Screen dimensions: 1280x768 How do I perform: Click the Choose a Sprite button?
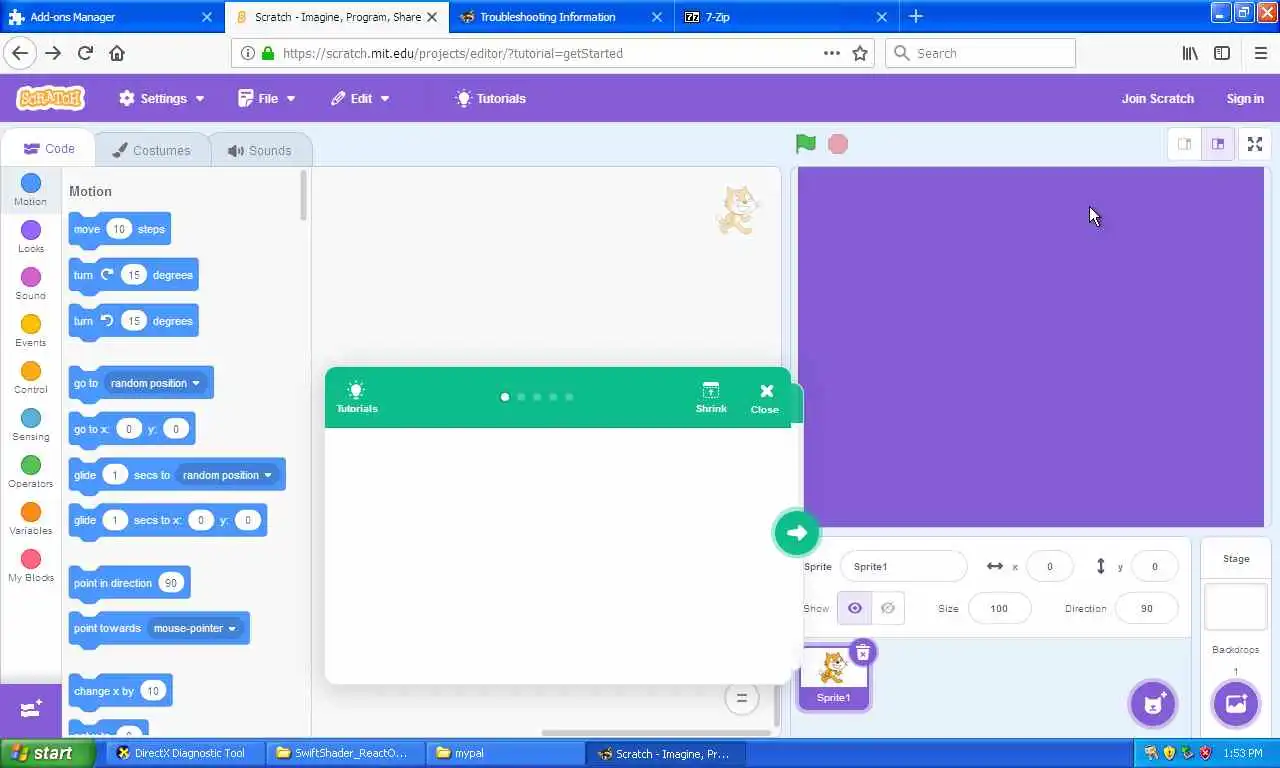pyautogui.click(x=1153, y=703)
